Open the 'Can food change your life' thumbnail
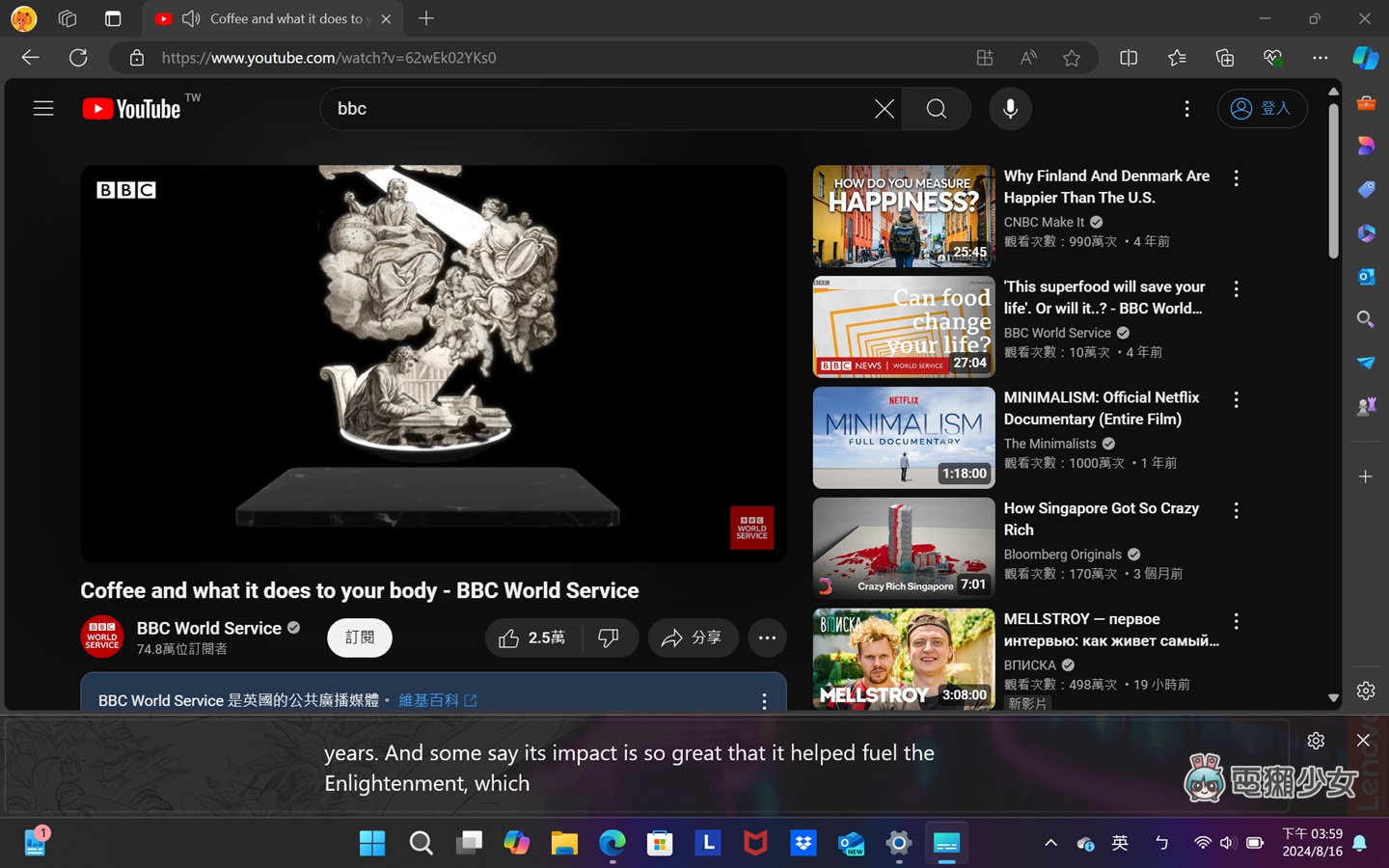 point(904,327)
